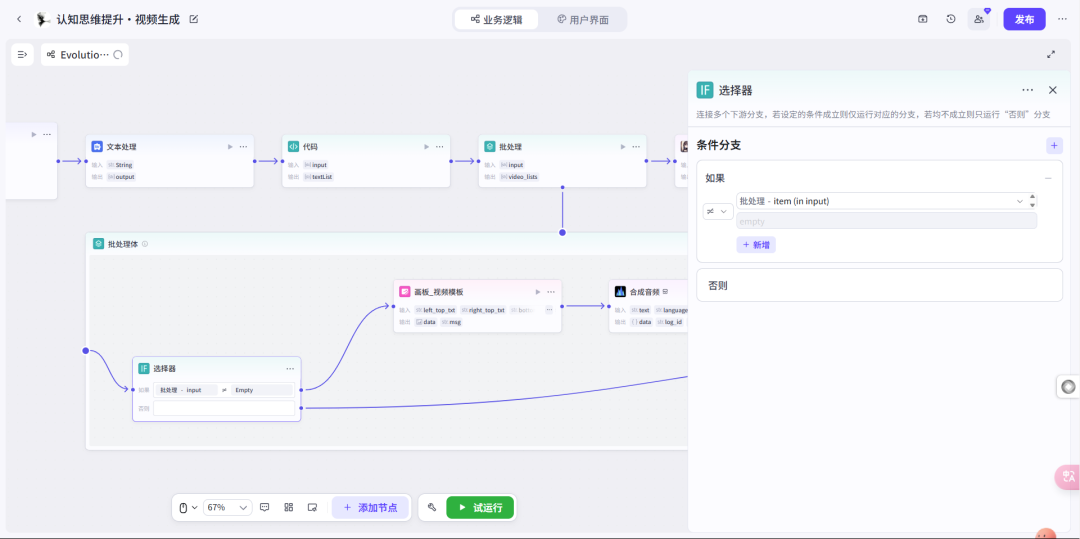Expand the 批处理 - item variable dropdown

(1020, 201)
